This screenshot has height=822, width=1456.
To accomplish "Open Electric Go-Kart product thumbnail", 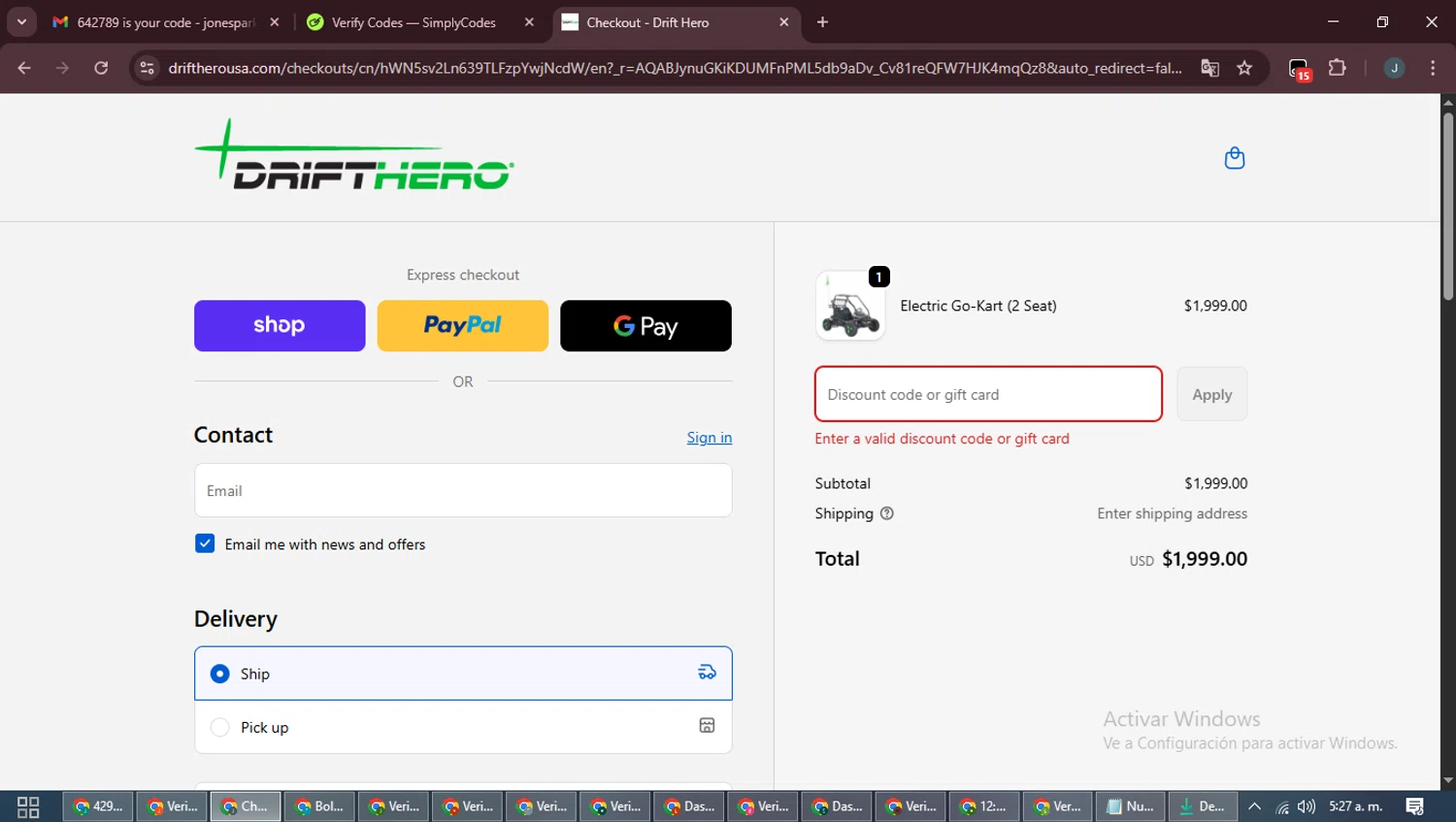I will tap(850, 306).
